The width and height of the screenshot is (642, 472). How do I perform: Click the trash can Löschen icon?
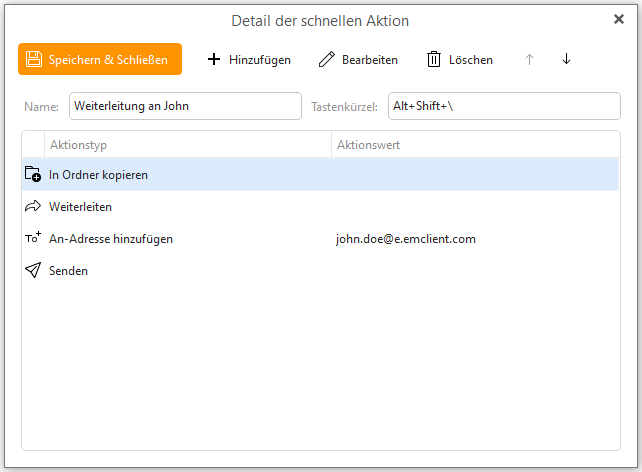[x=434, y=59]
